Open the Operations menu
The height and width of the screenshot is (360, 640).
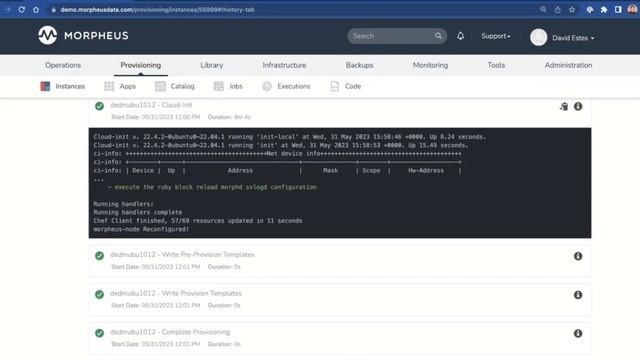(63, 65)
